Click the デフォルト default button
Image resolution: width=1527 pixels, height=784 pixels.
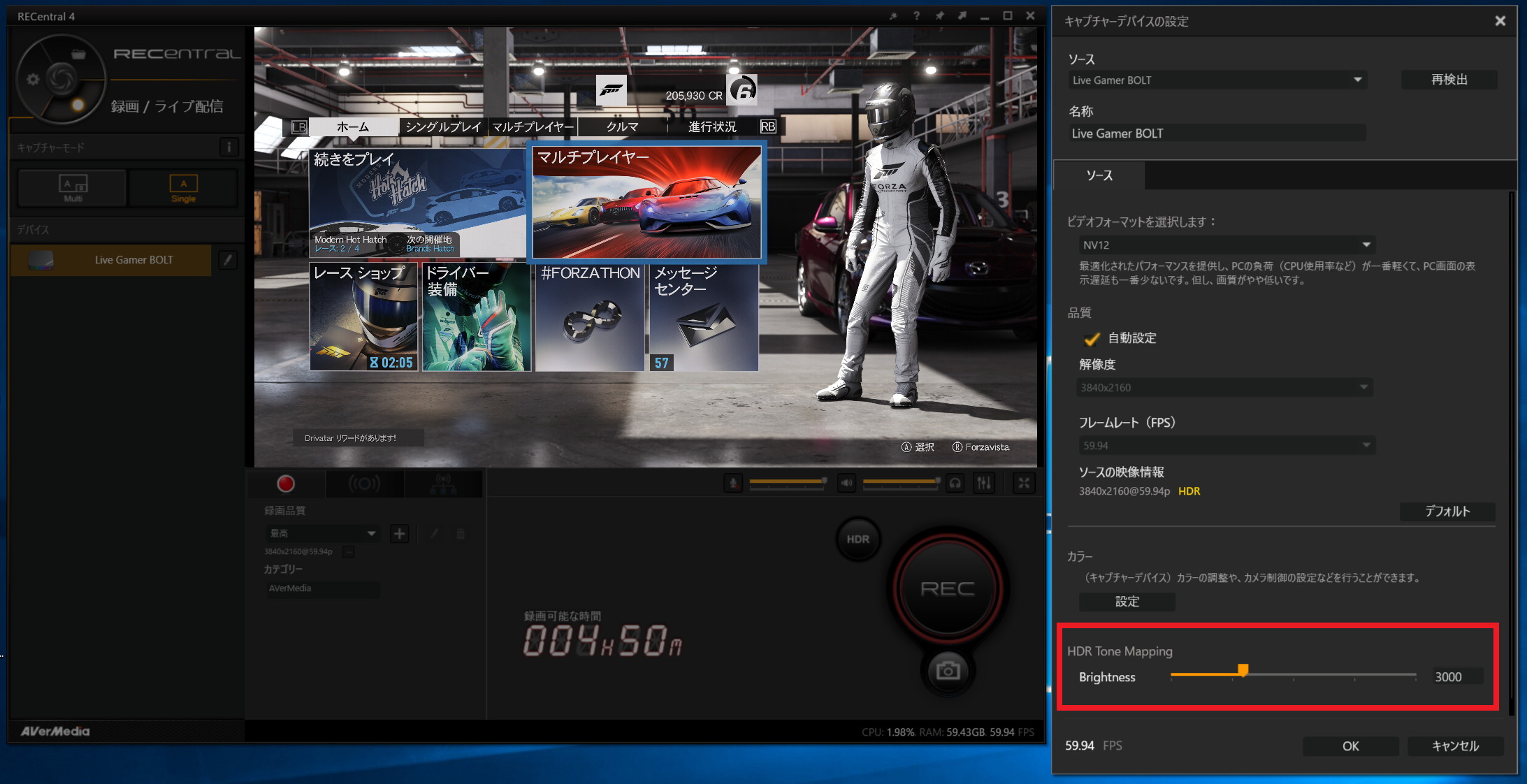click(1447, 511)
